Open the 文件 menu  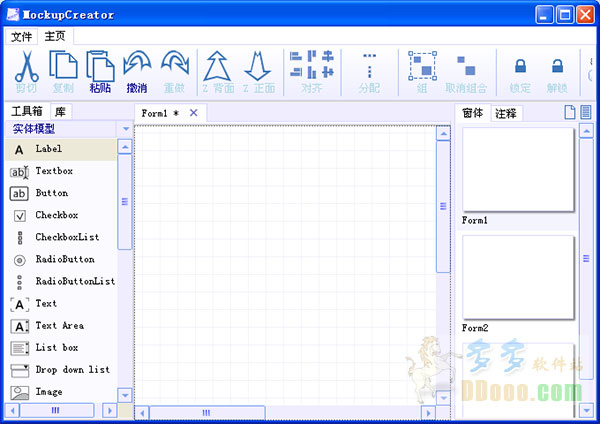pos(21,37)
